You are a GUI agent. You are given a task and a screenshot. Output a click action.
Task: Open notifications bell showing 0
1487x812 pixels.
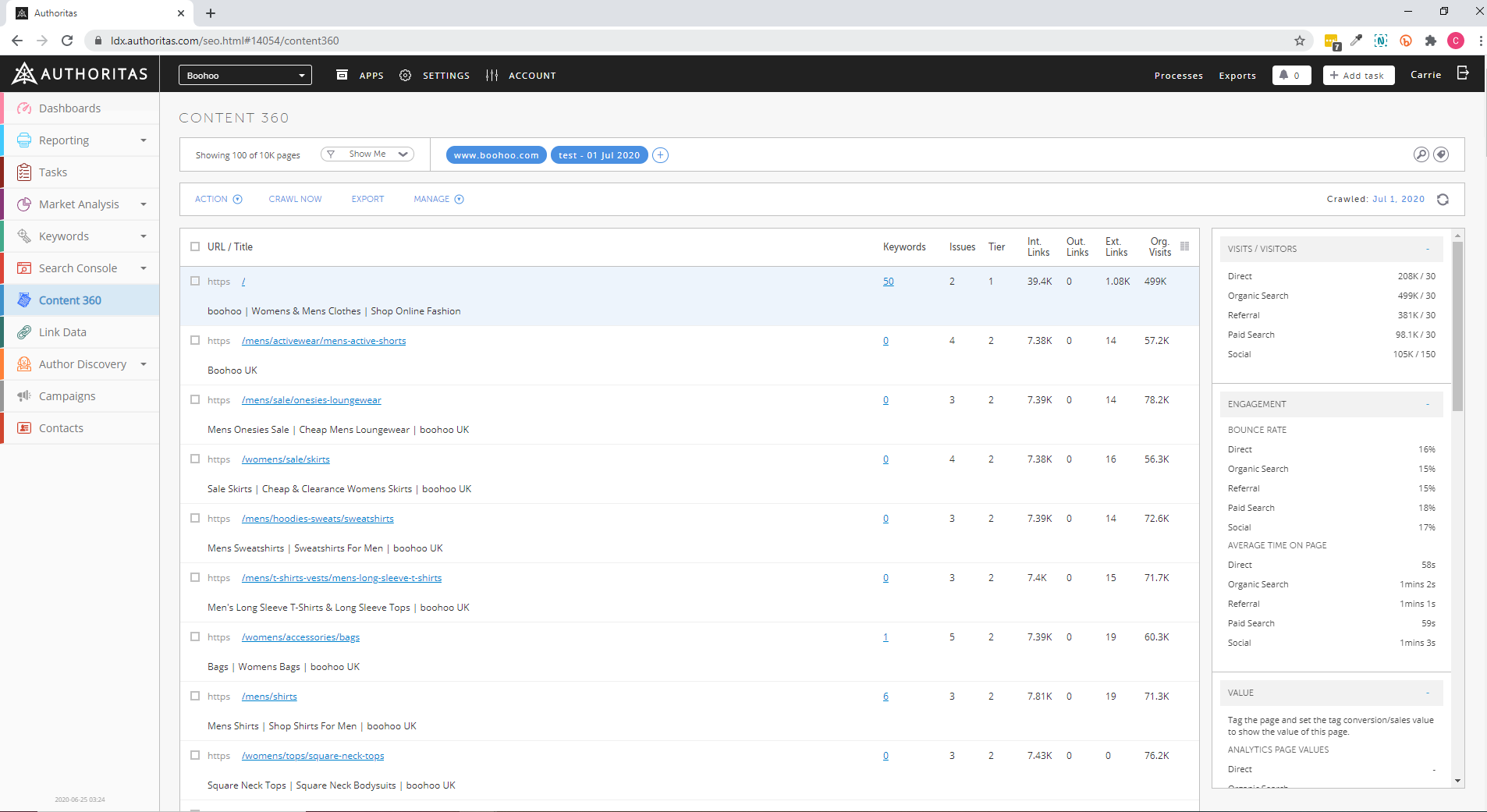(1291, 76)
